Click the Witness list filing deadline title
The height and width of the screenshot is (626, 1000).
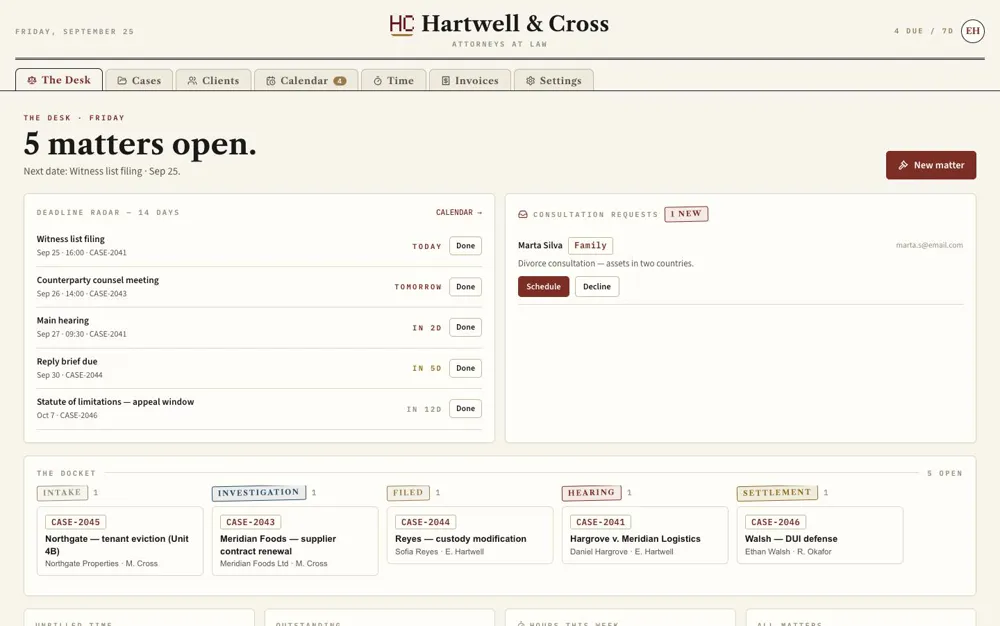[71, 239]
